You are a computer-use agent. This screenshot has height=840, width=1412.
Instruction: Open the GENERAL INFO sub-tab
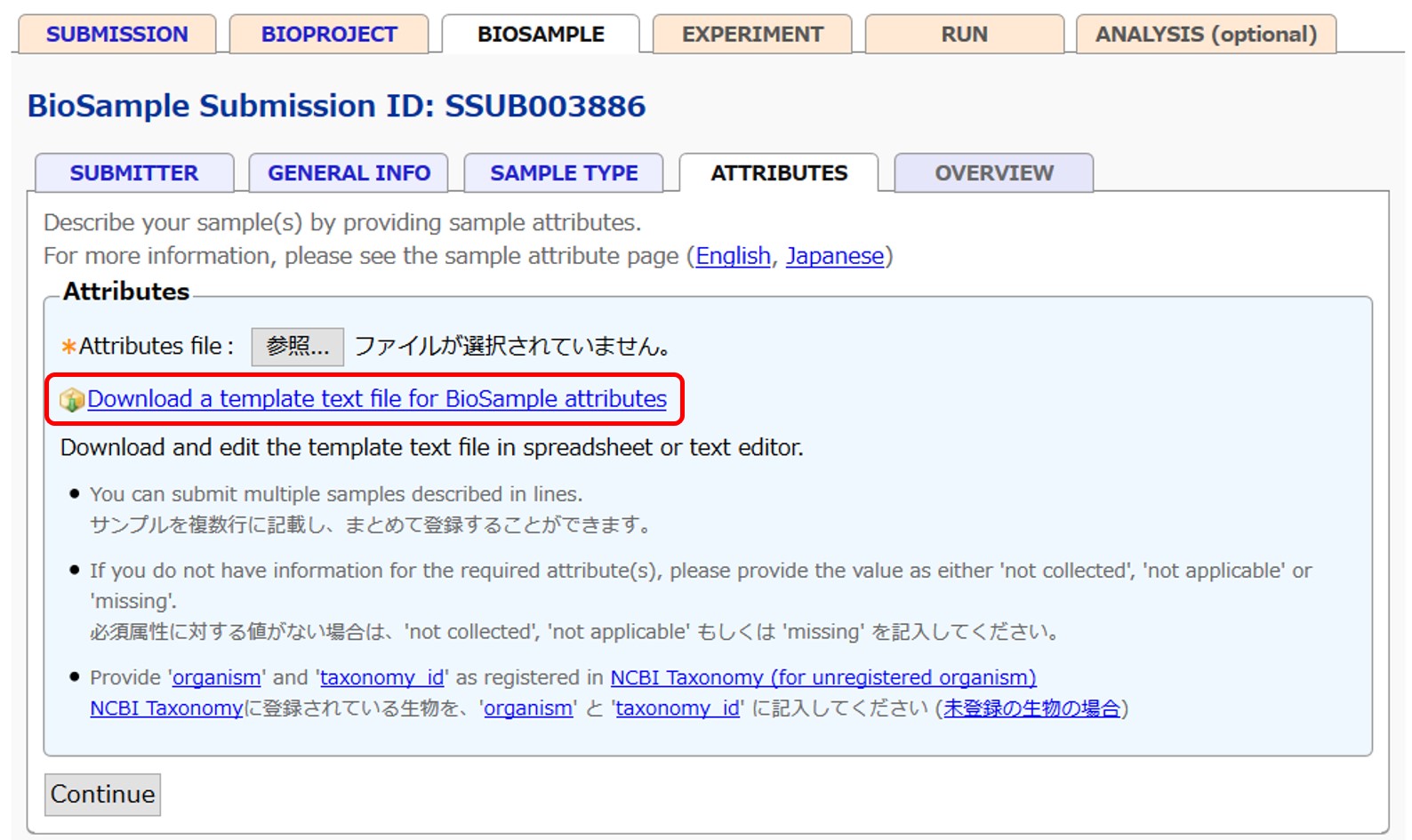click(349, 173)
